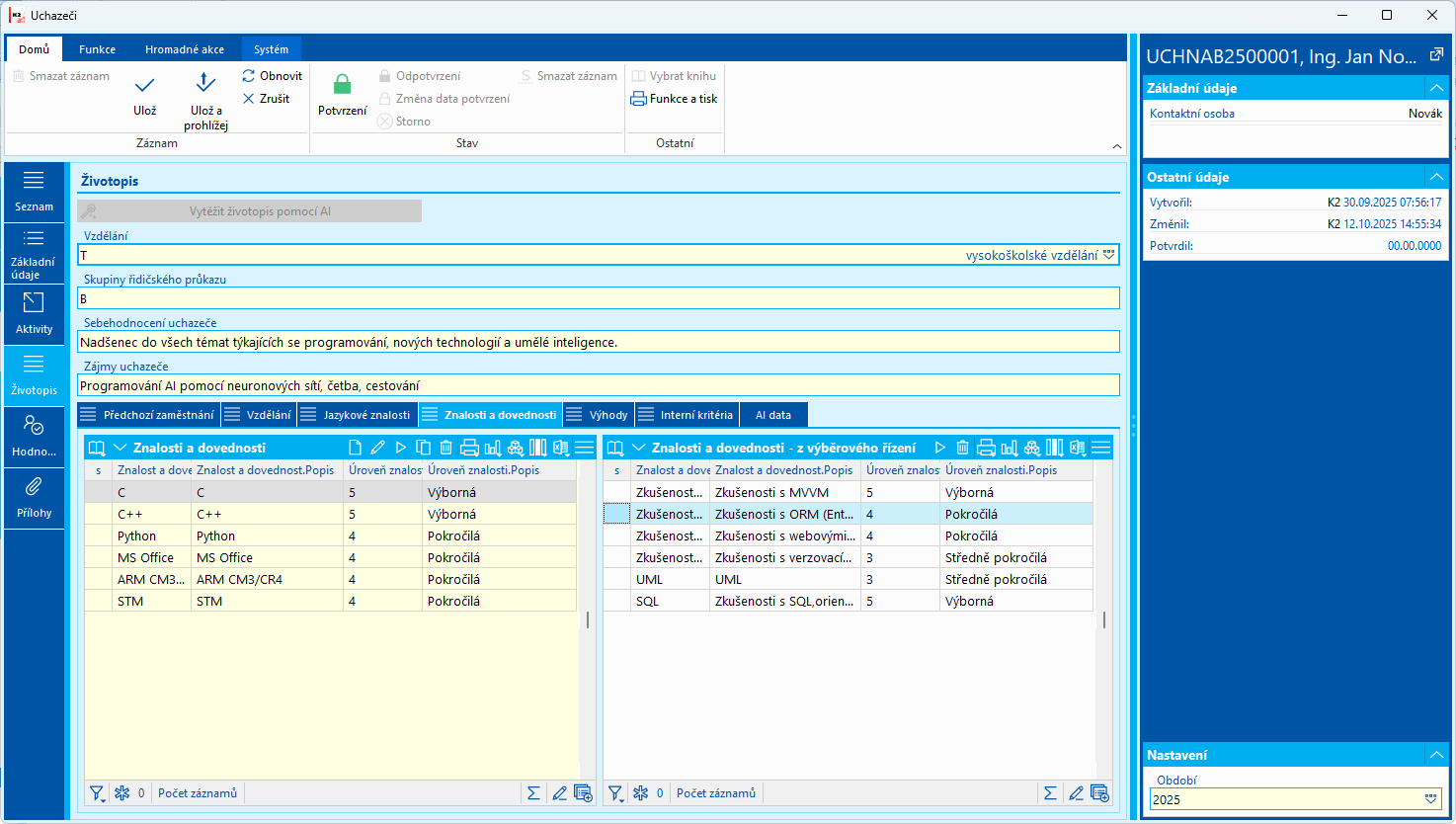This screenshot has height=824, width=1456.
Task: Click the sum sigma icon under right table
Action: [1050, 792]
